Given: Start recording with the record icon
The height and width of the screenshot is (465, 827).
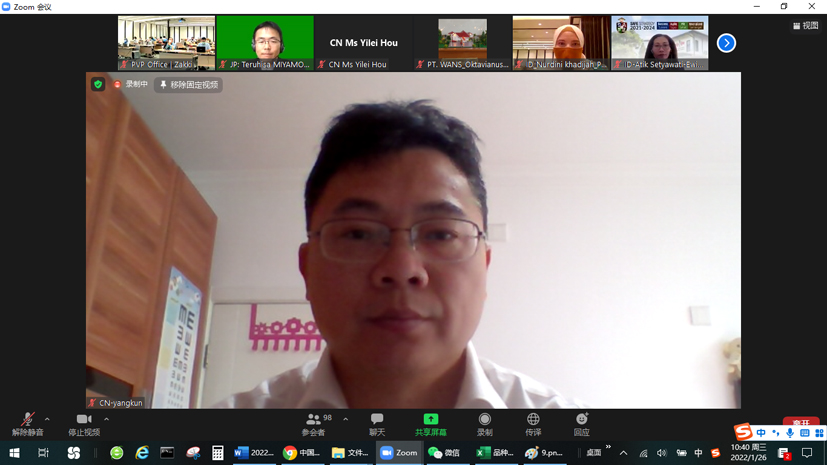Looking at the screenshot, I should click(485, 424).
